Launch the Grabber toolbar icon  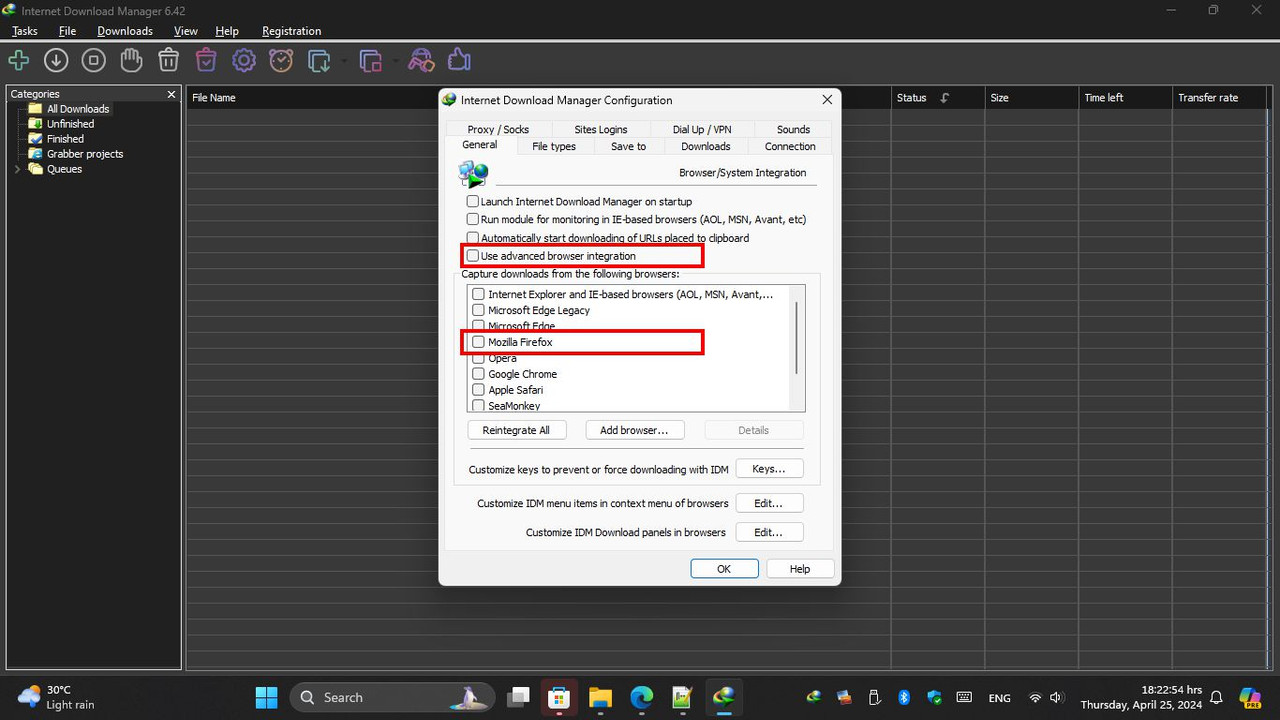[x=422, y=61]
